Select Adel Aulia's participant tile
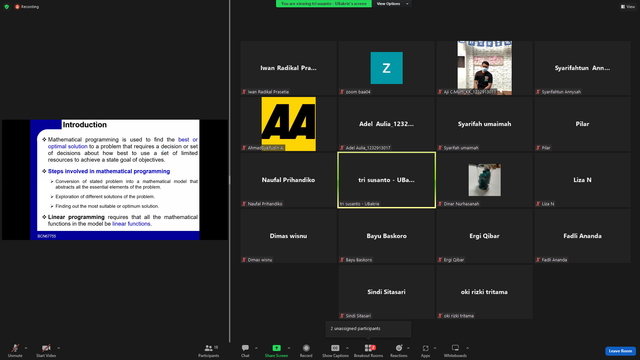 387,124
